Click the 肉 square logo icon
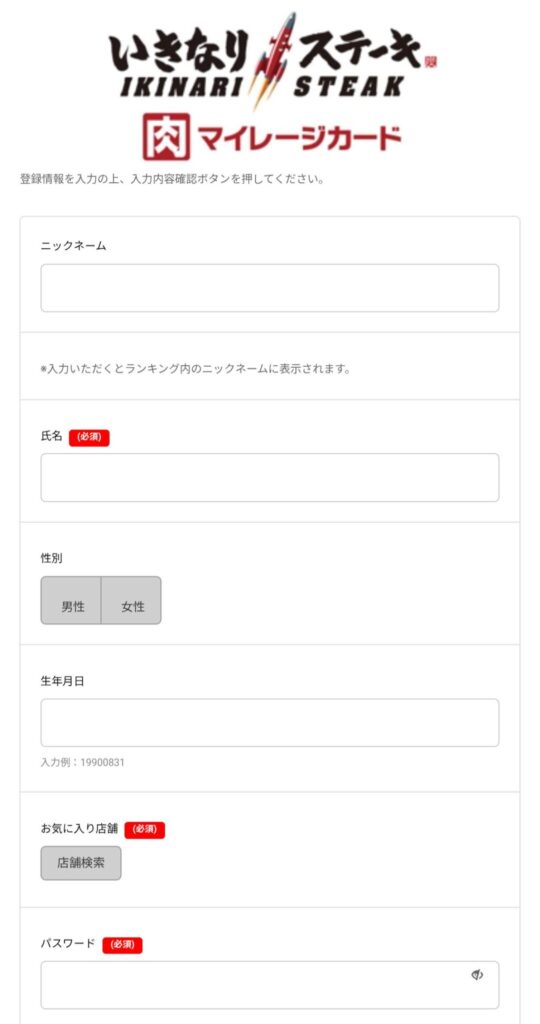The height and width of the screenshot is (1024, 540). [x=167, y=136]
